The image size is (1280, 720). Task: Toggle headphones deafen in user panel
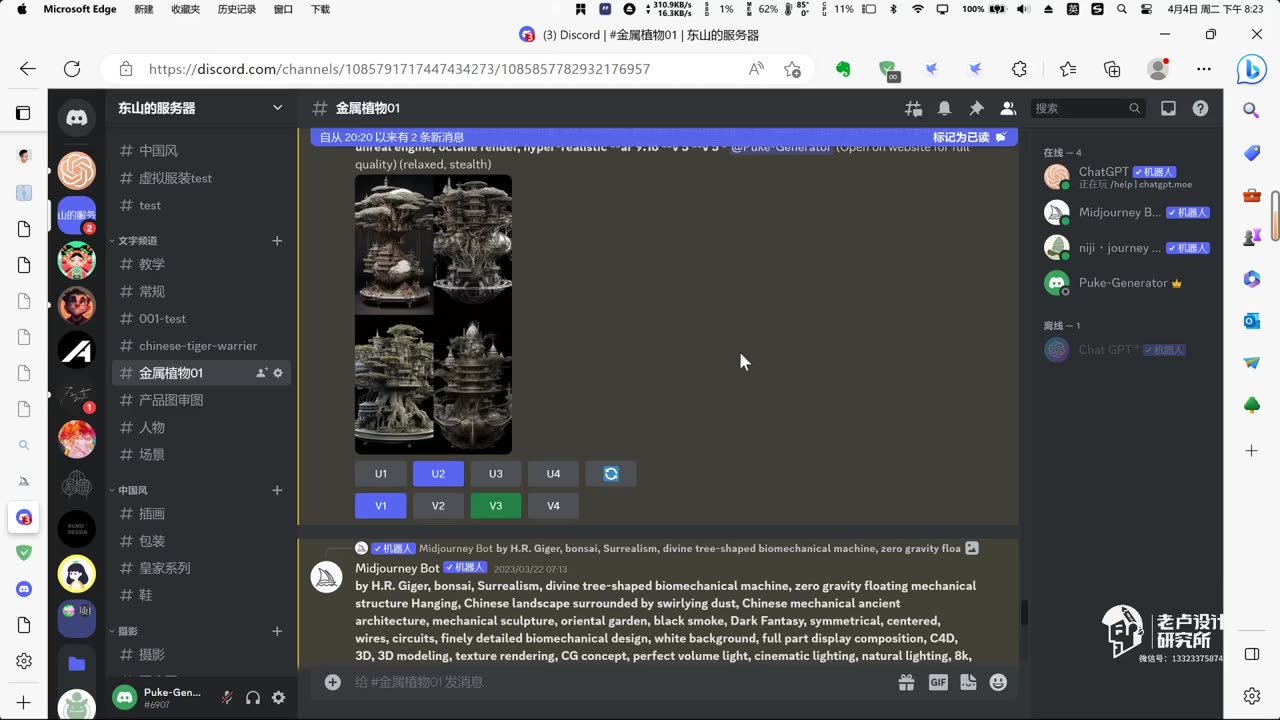coord(253,698)
